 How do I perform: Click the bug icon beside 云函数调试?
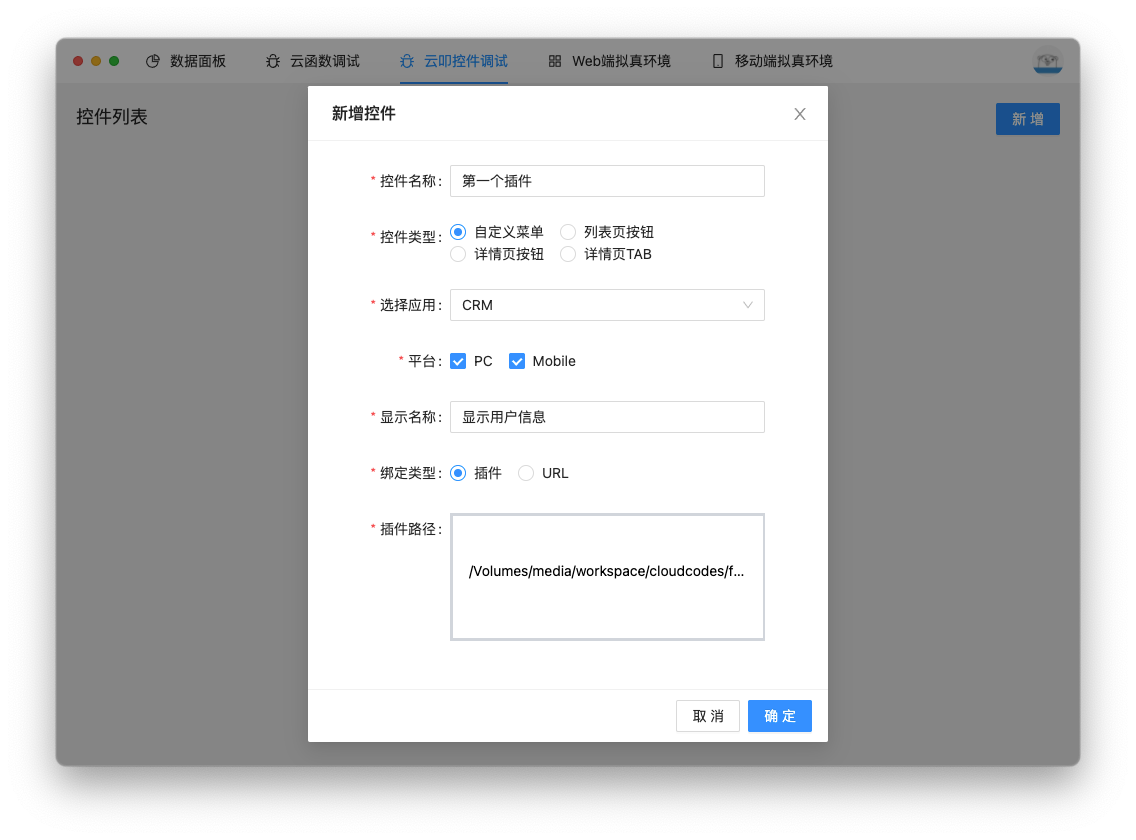[273, 61]
